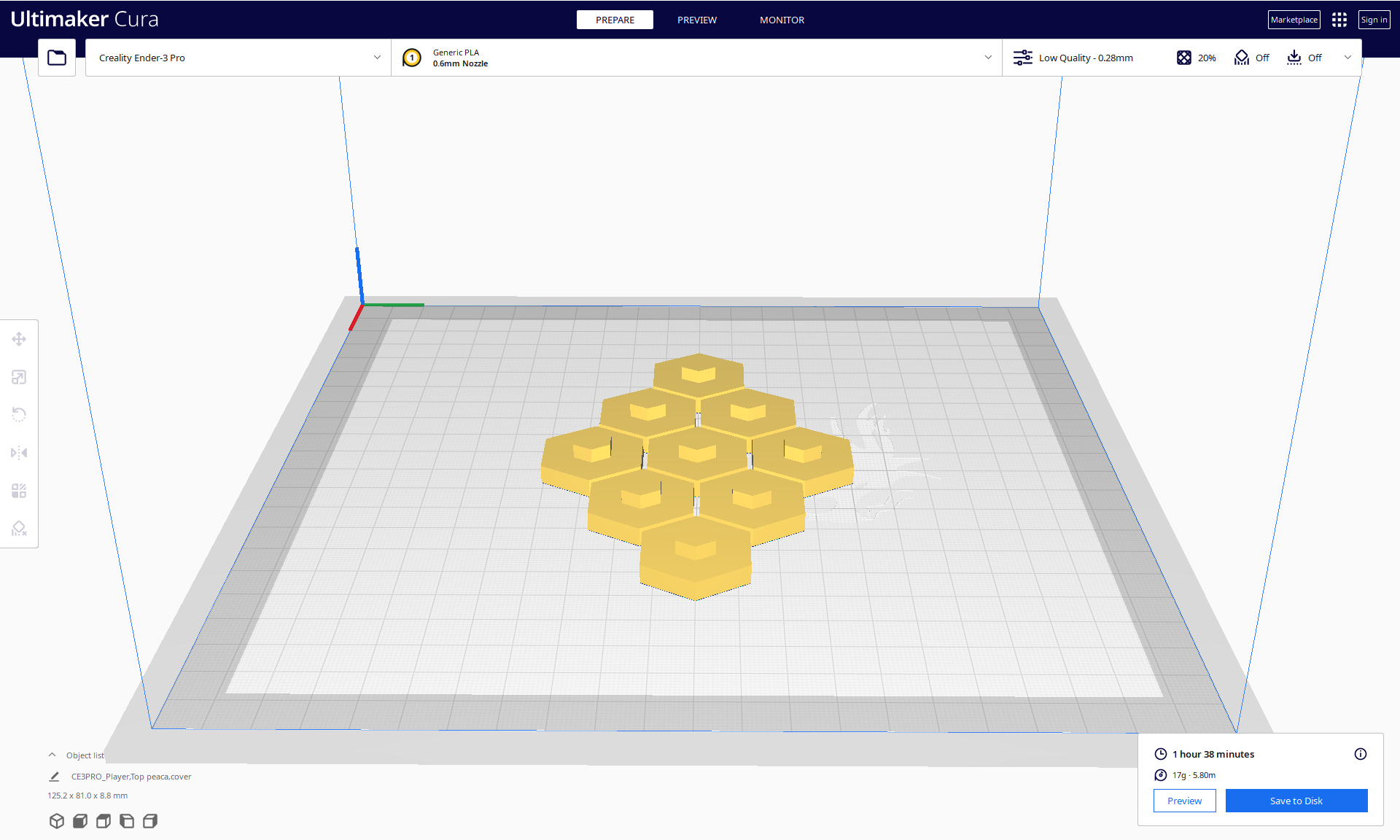Select the Support Blocker tool
The width and height of the screenshot is (1400, 840).
[x=19, y=529]
